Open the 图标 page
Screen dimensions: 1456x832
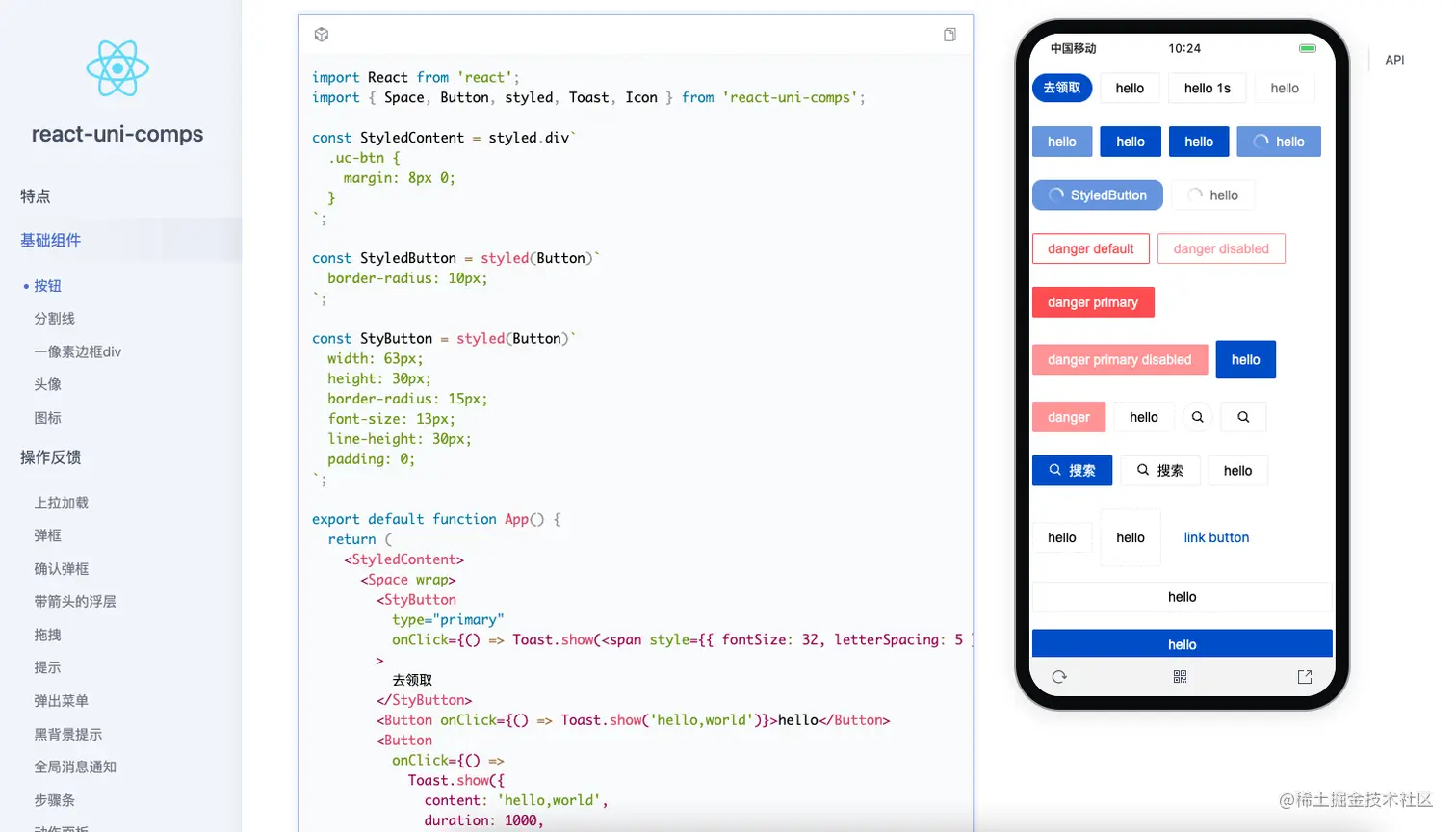(47, 418)
